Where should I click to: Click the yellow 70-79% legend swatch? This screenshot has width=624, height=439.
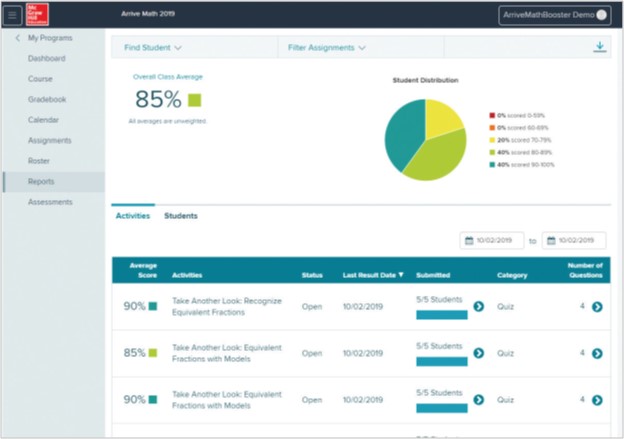(x=492, y=140)
